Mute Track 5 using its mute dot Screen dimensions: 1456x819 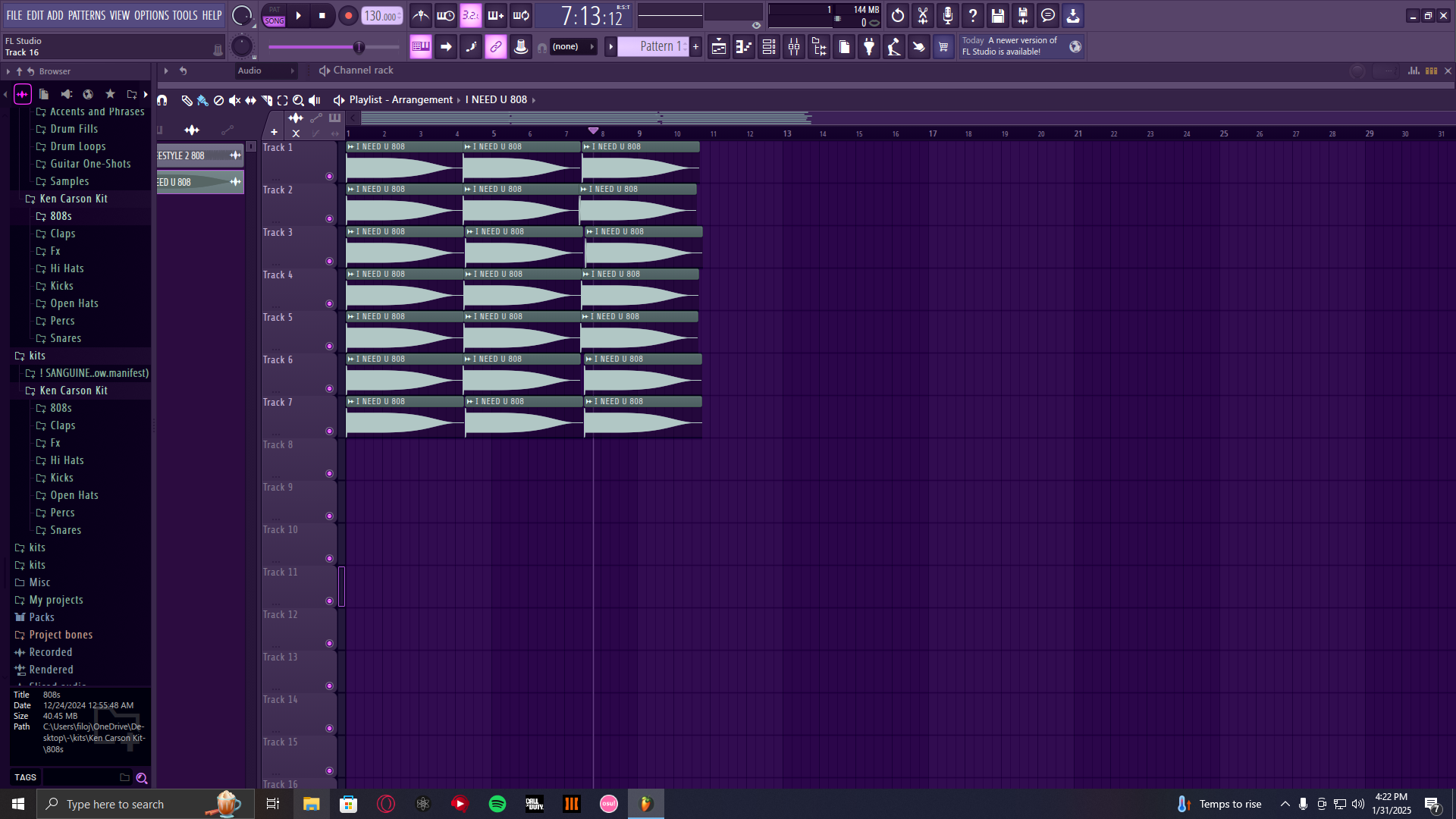pos(329,347)
